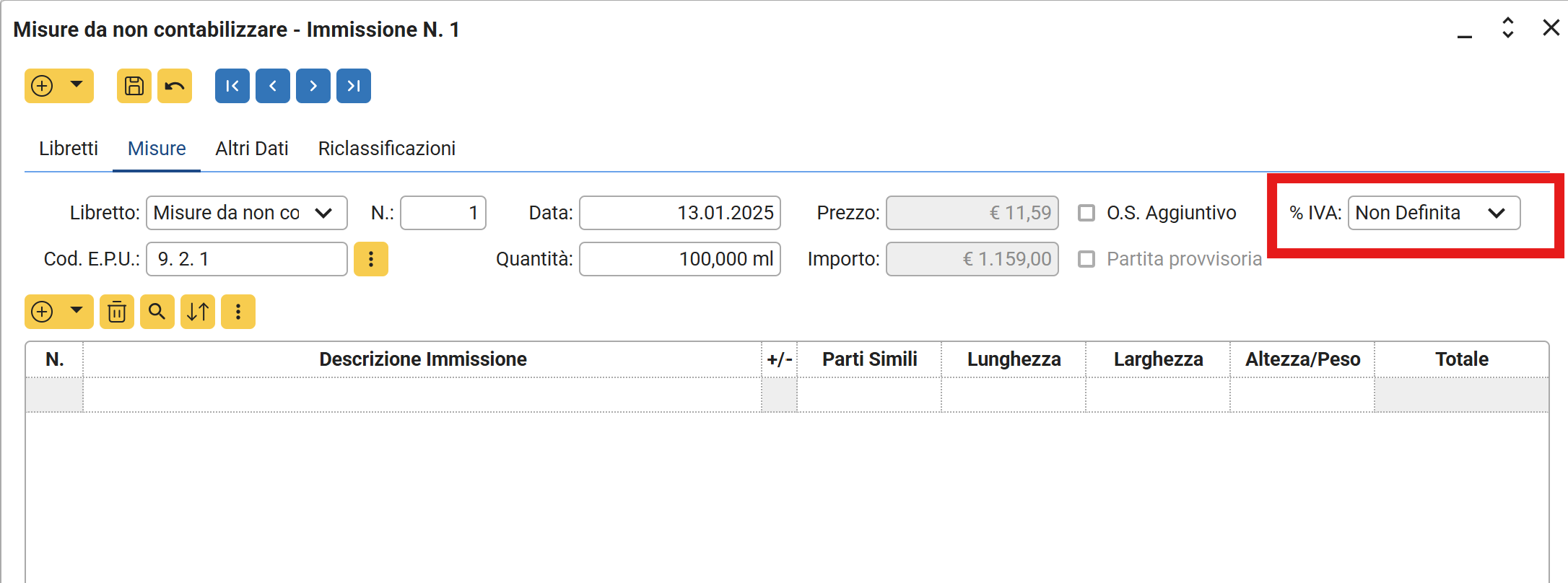The width and height of the screenshot is (1568, 583).
Task: Click the Data field
Action: [x=679, y=213]
